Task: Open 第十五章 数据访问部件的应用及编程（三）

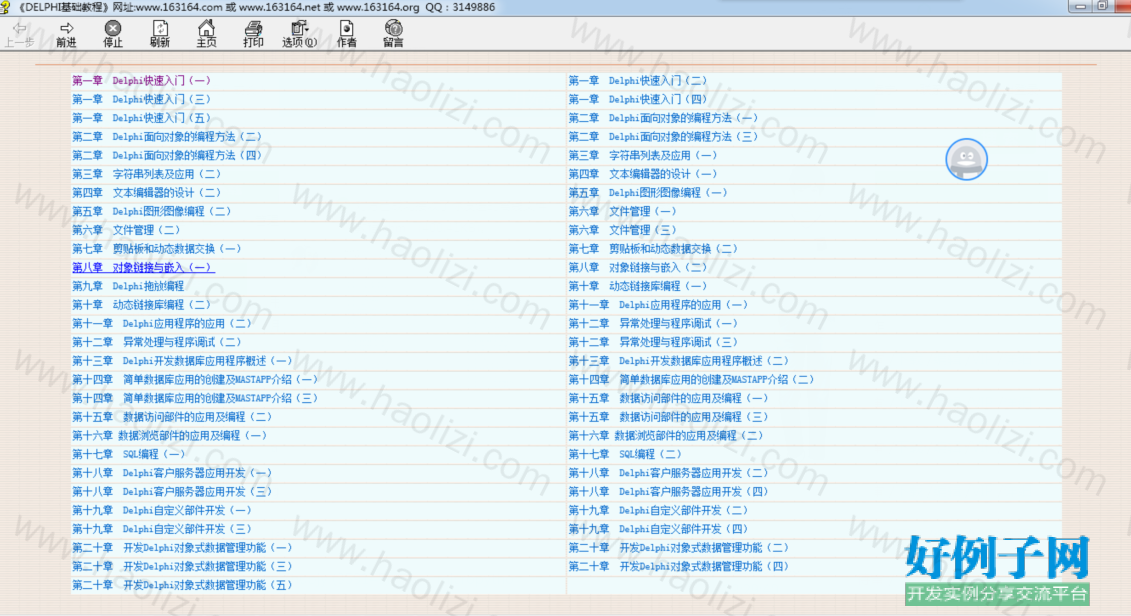Action: [x=668, y=418]
